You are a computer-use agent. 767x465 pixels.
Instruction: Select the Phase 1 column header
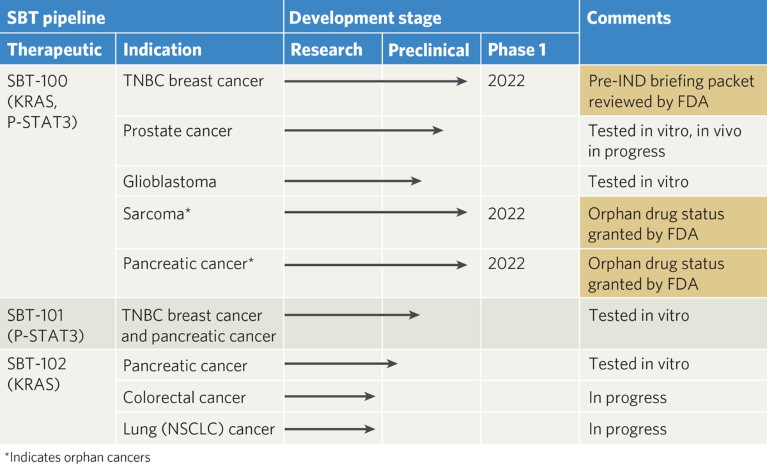click(517, 49)
